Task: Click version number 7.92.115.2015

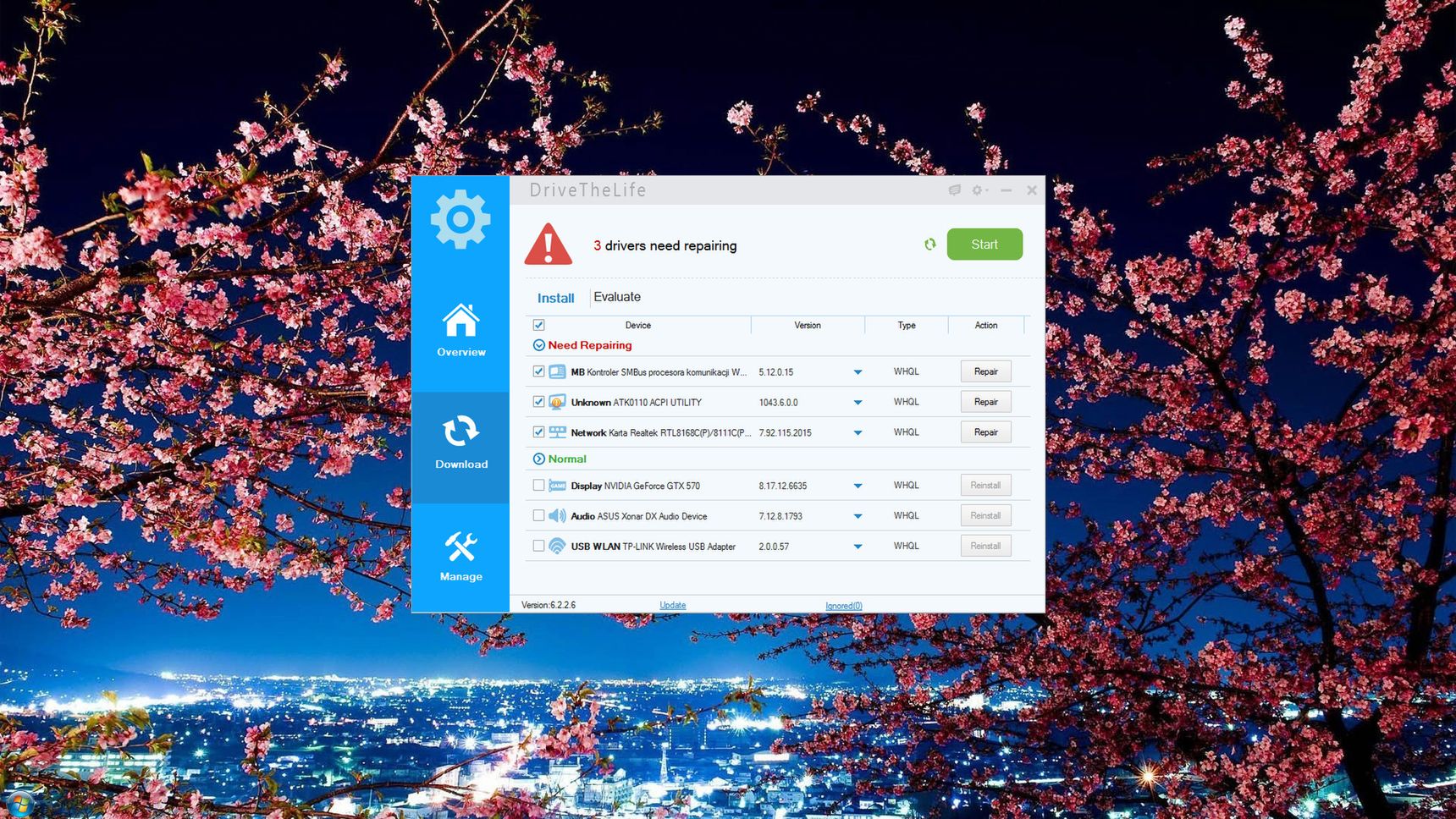Action: [785, 433]
